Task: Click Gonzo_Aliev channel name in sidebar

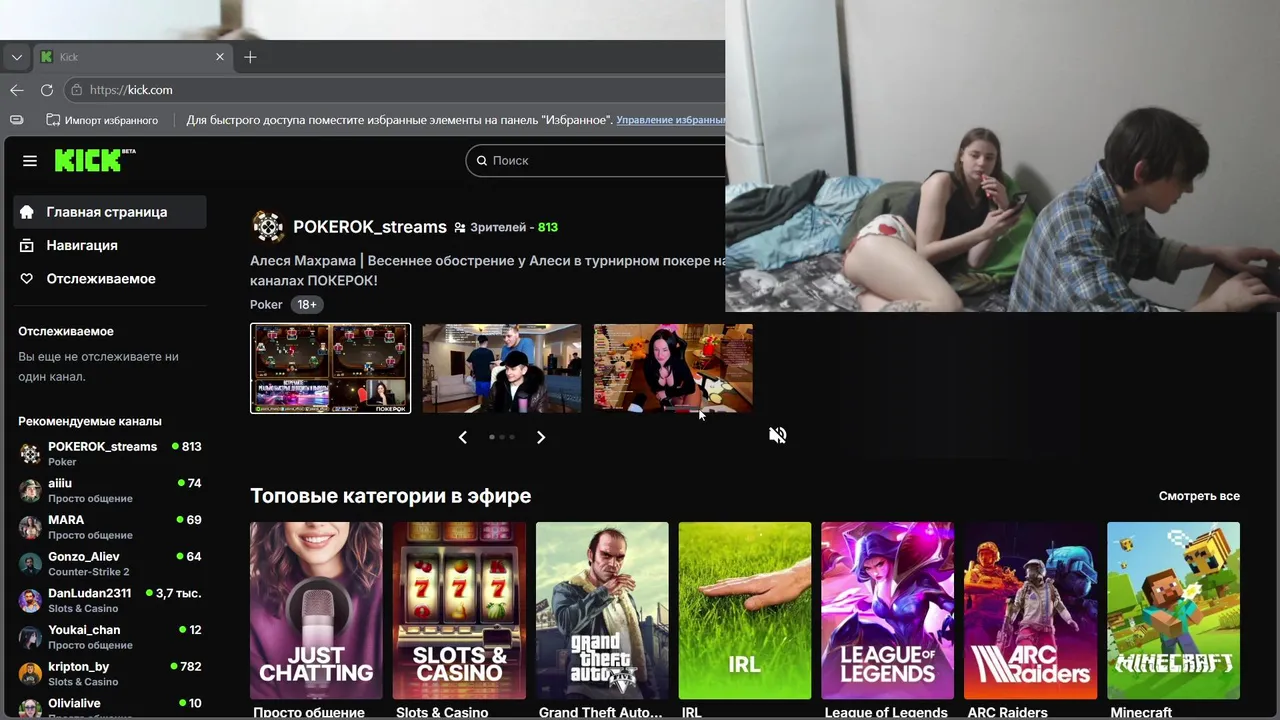Action: [84, 557]
